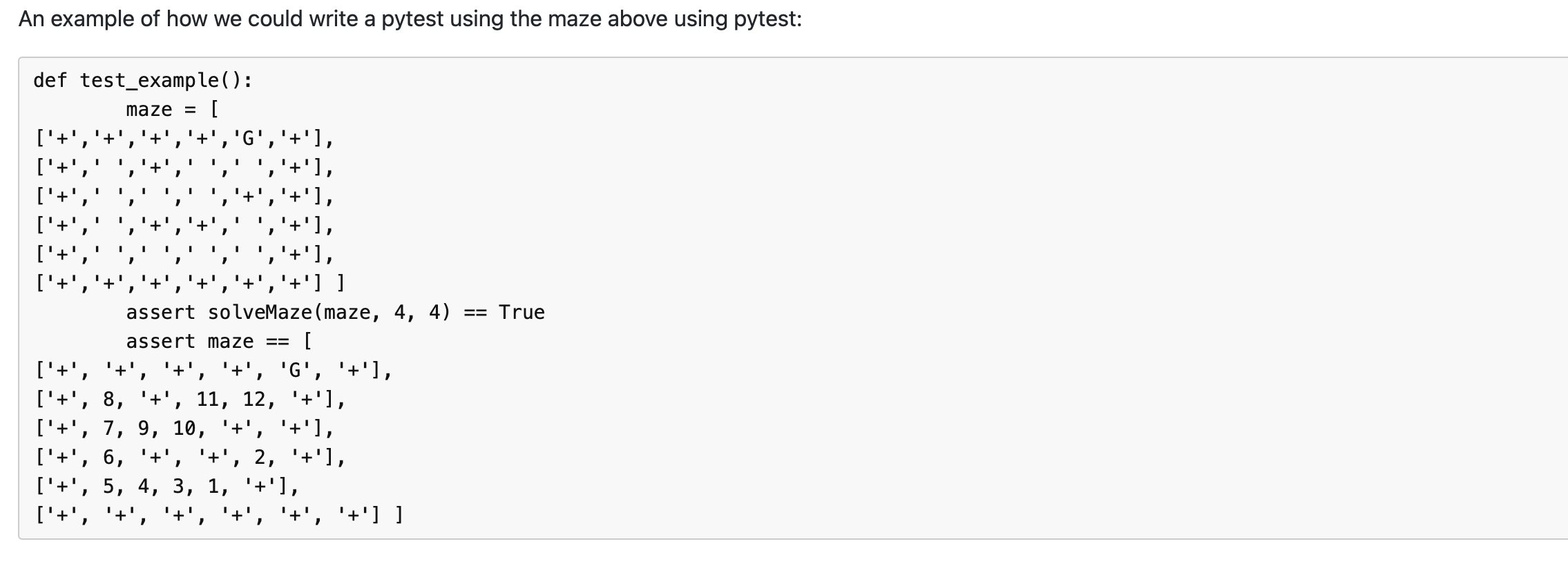Click the third input maze row

click(184, 197)
